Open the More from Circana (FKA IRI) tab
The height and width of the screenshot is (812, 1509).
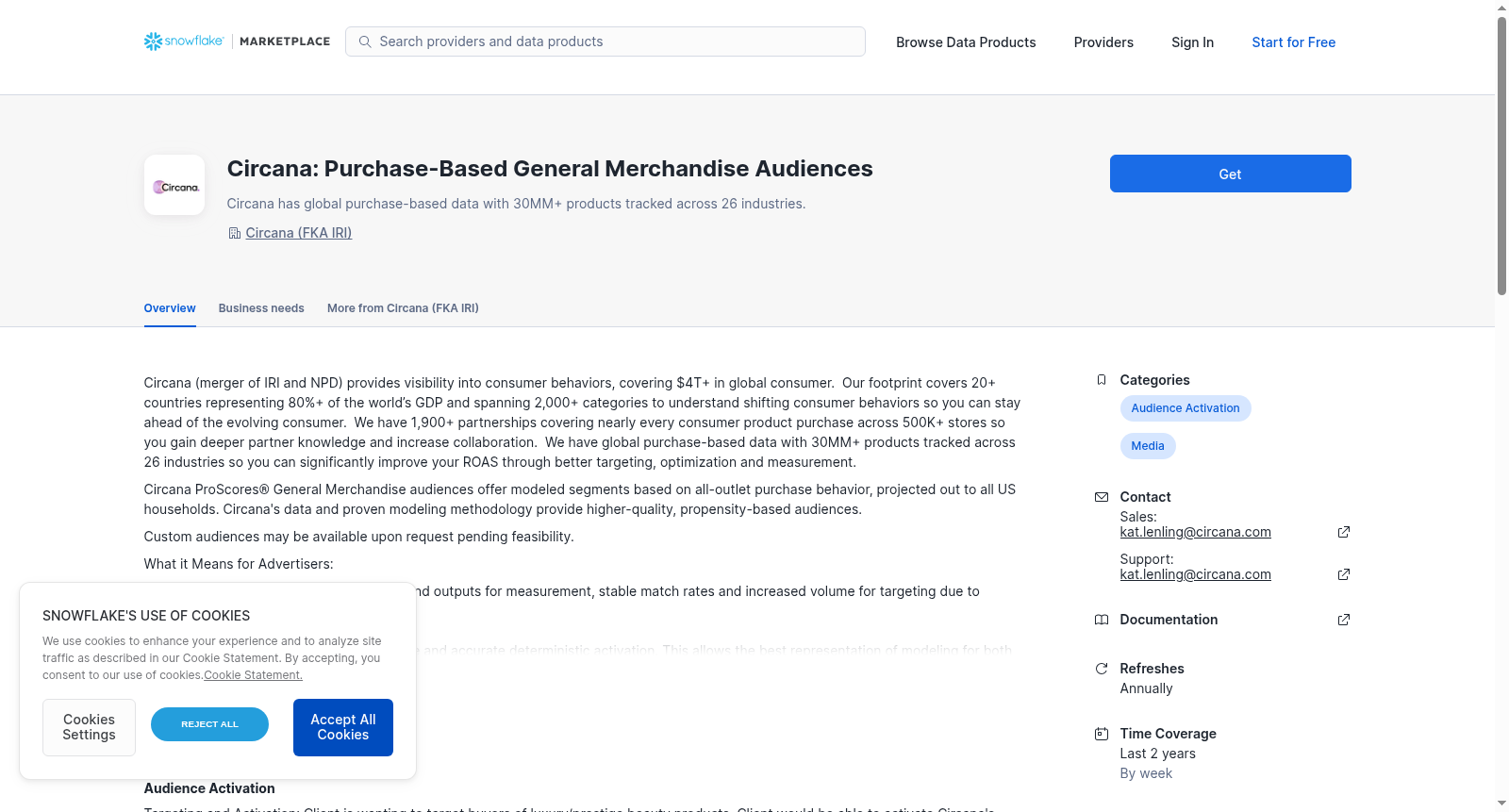click(x=403, y=308)
